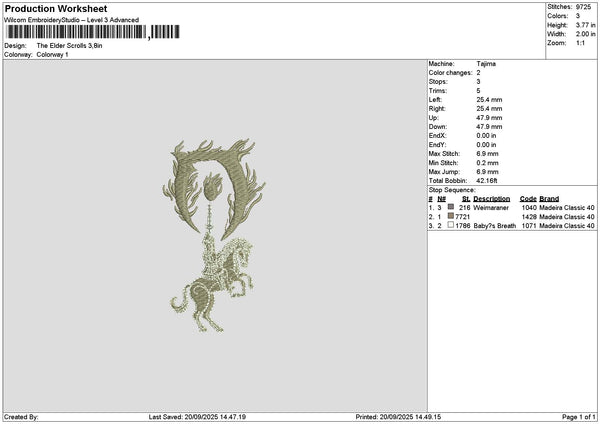This screenshot has height=424, width=600.
Task: Click the Colors value 3
Action: tap(578, 16)
